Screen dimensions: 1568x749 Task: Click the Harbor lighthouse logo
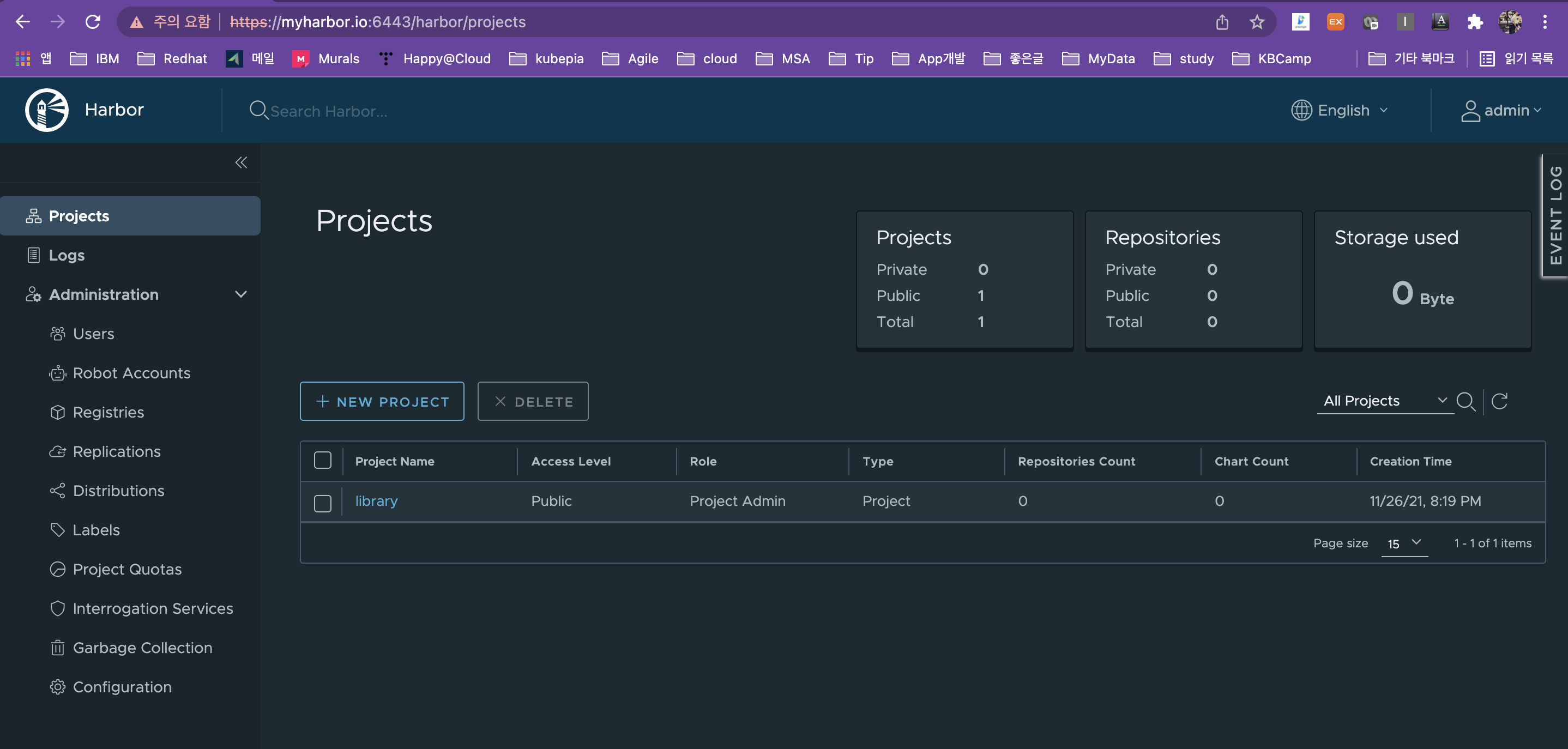[x=47, y=110]
